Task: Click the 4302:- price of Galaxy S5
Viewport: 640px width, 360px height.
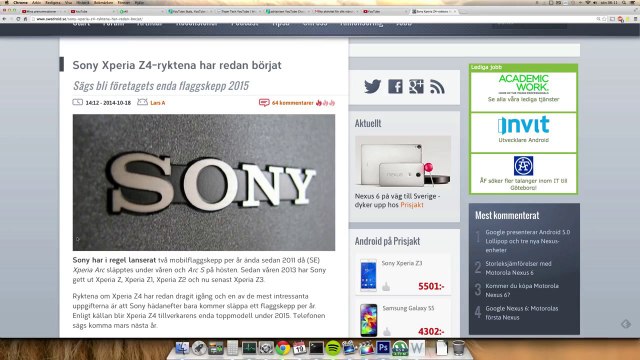Action: [x=431, y=331]
